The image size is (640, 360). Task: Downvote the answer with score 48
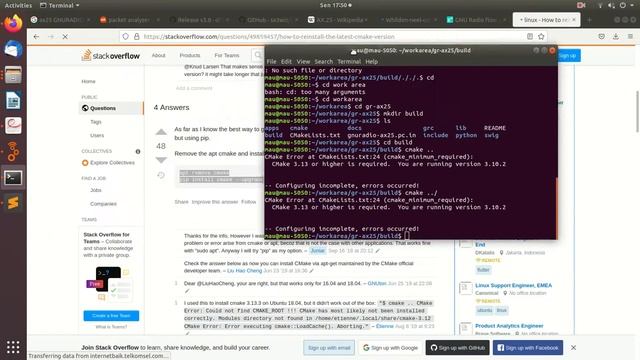pyautogui.click(x=161, y=160)
